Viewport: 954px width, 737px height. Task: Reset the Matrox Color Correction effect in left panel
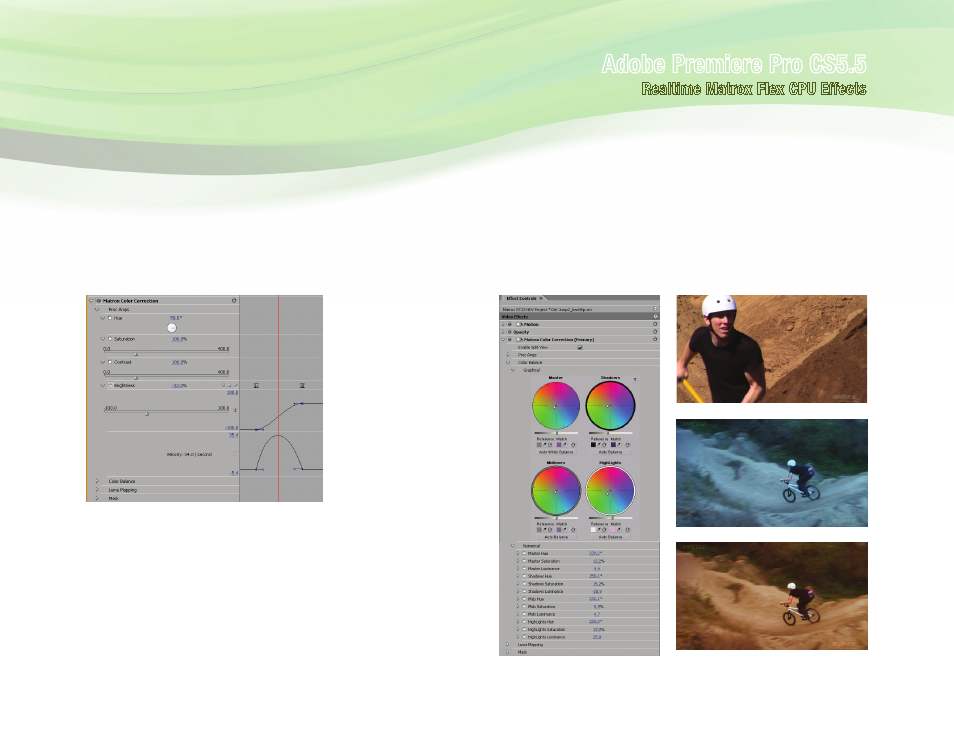[234, 301]
